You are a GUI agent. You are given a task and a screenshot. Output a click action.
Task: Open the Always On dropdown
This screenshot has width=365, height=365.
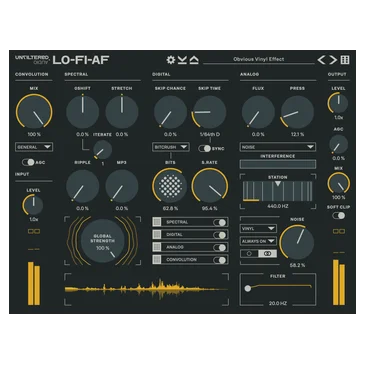pyautogui.click(x=258, y=241)
